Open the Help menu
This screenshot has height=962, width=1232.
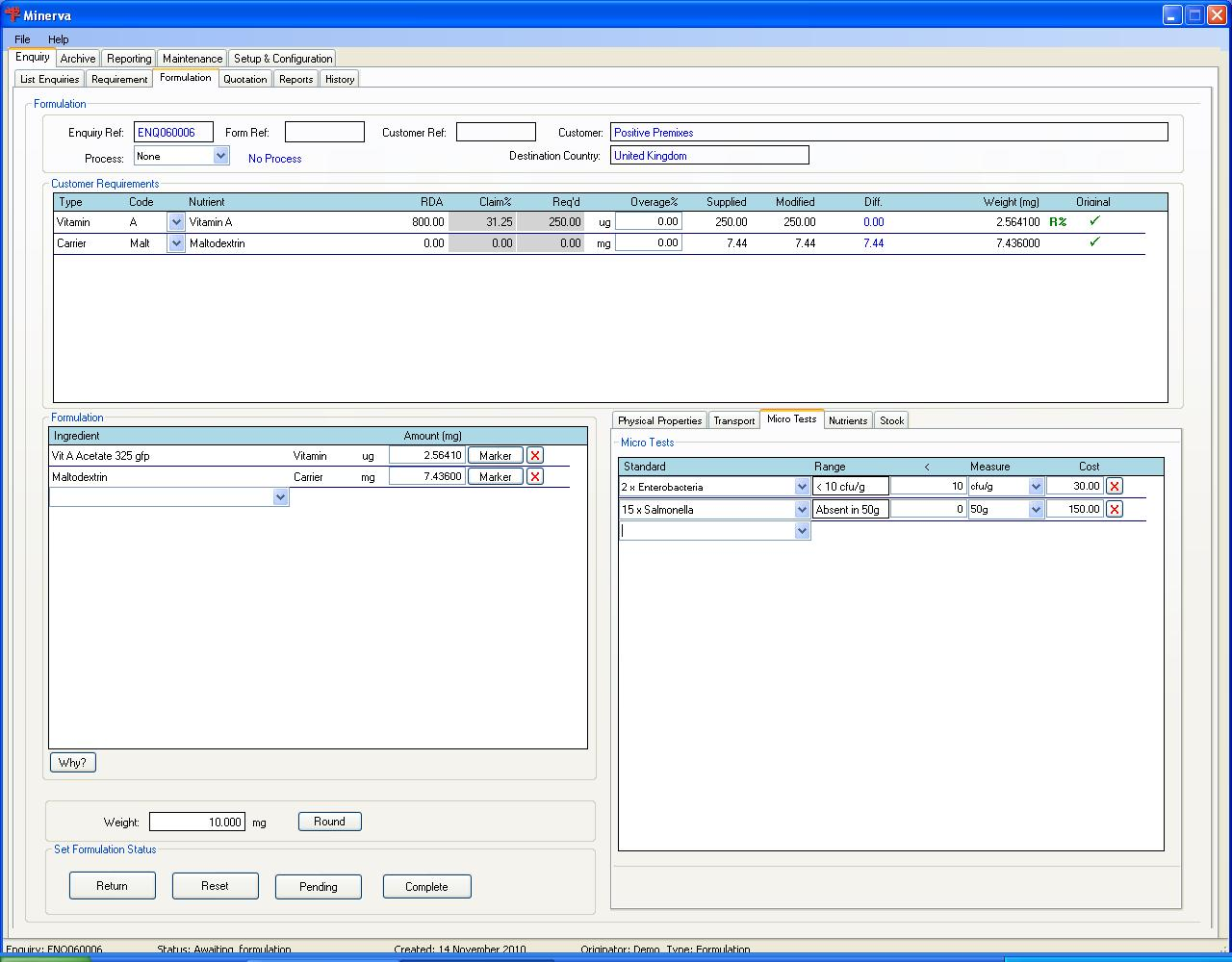(x=59, y=39)
